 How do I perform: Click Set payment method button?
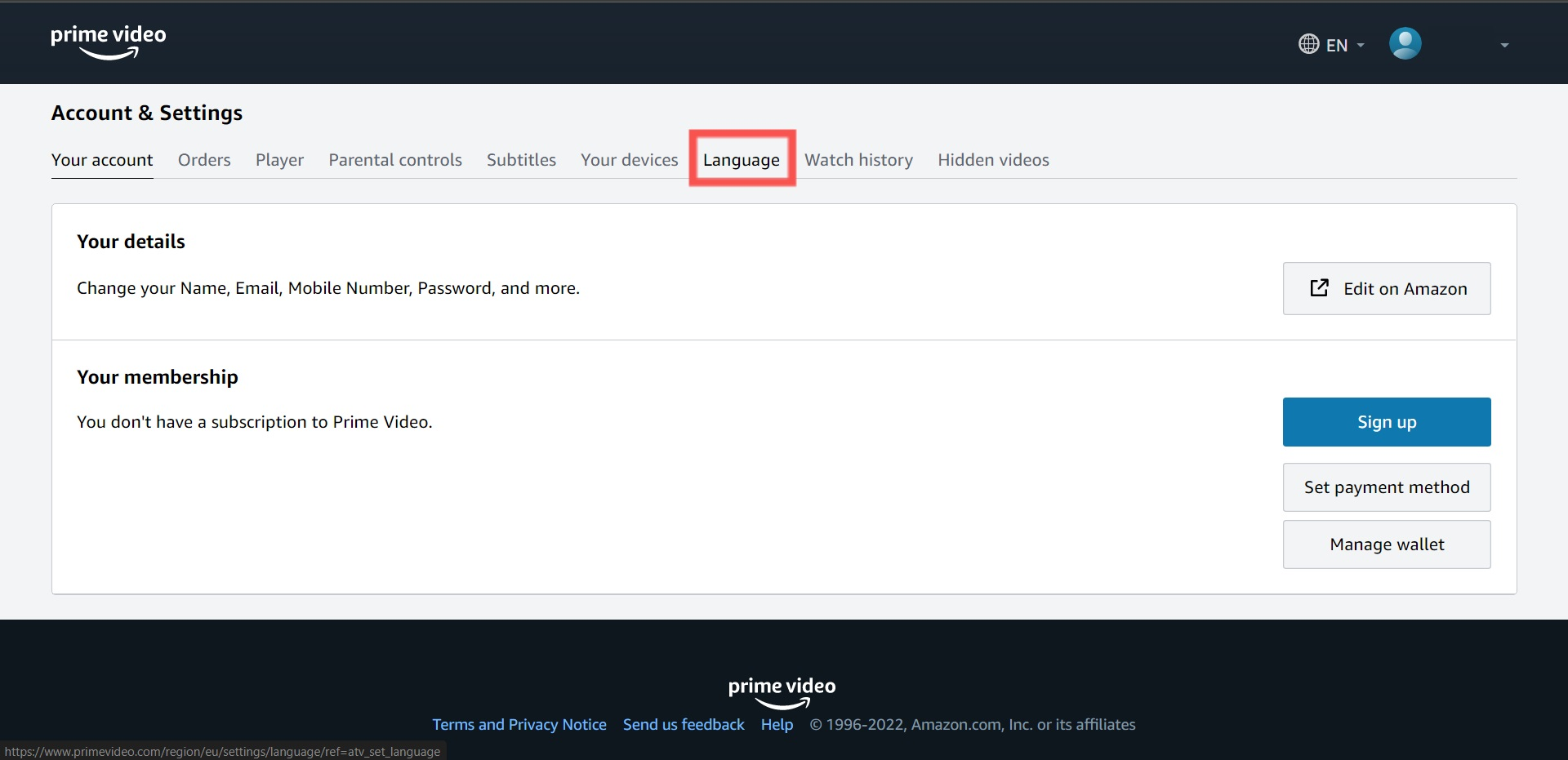point(1387,487)
